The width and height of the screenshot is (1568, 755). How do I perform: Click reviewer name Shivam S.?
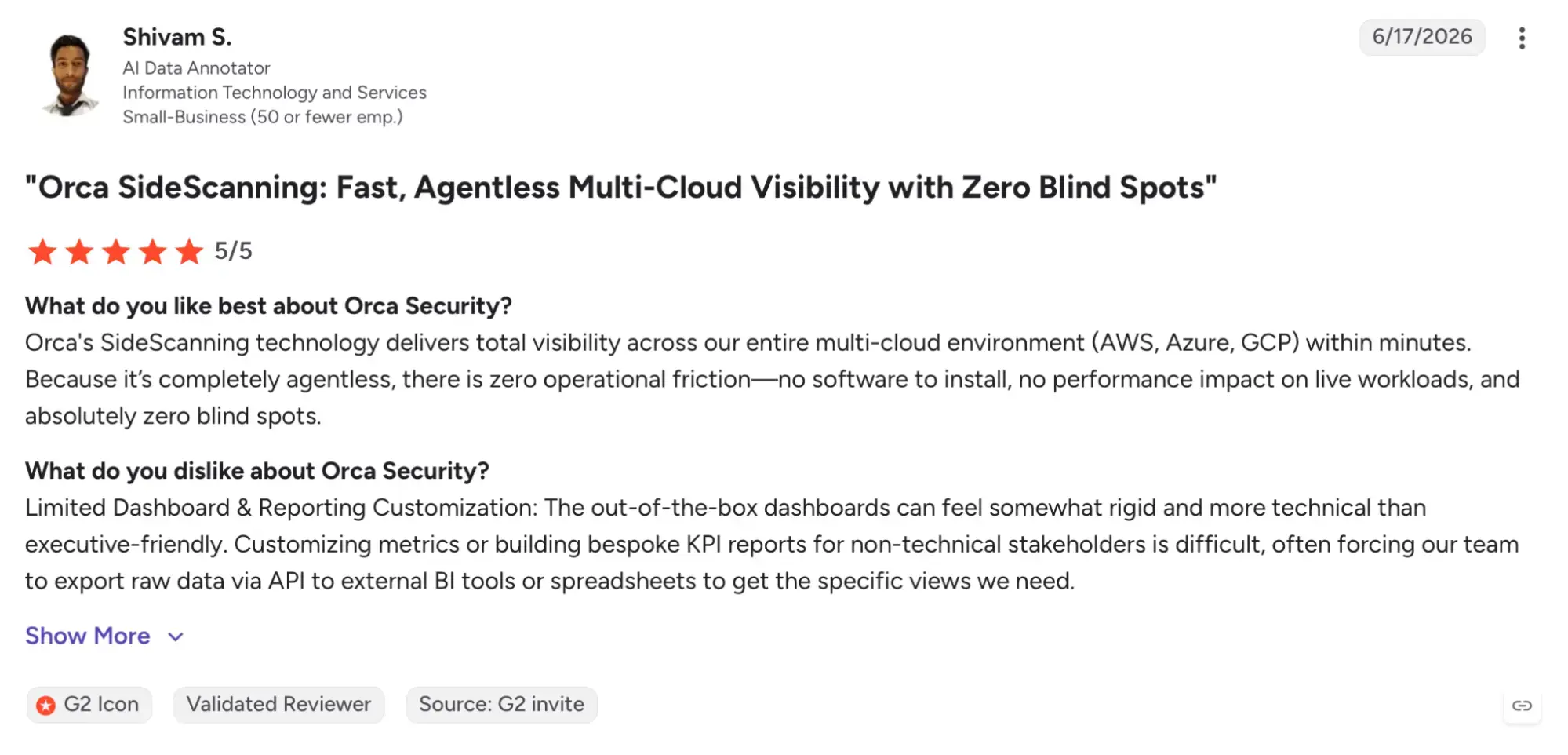coord(177,37)
